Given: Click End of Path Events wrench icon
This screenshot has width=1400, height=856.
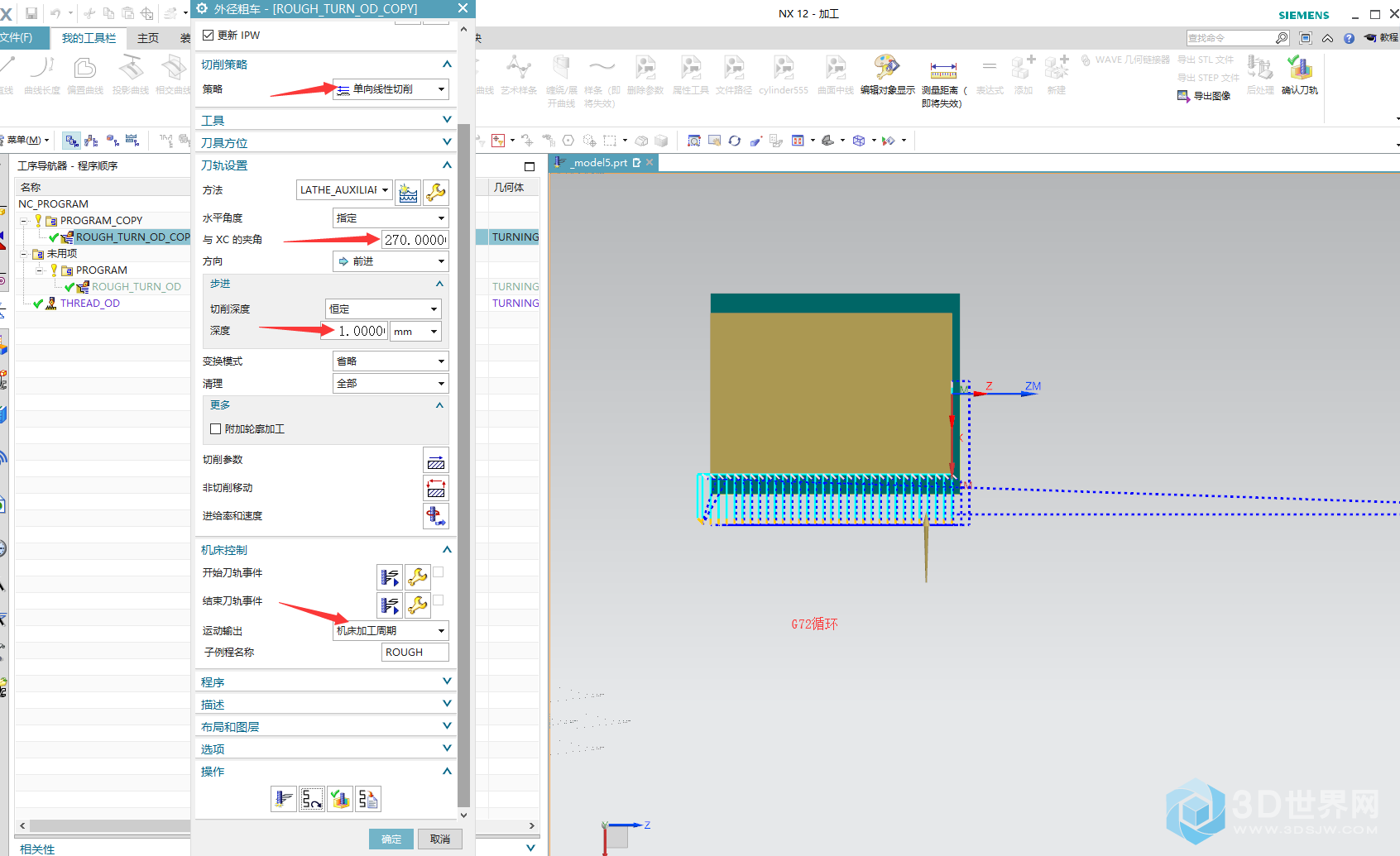Looking at the screenshot, I should coord(418,605).
